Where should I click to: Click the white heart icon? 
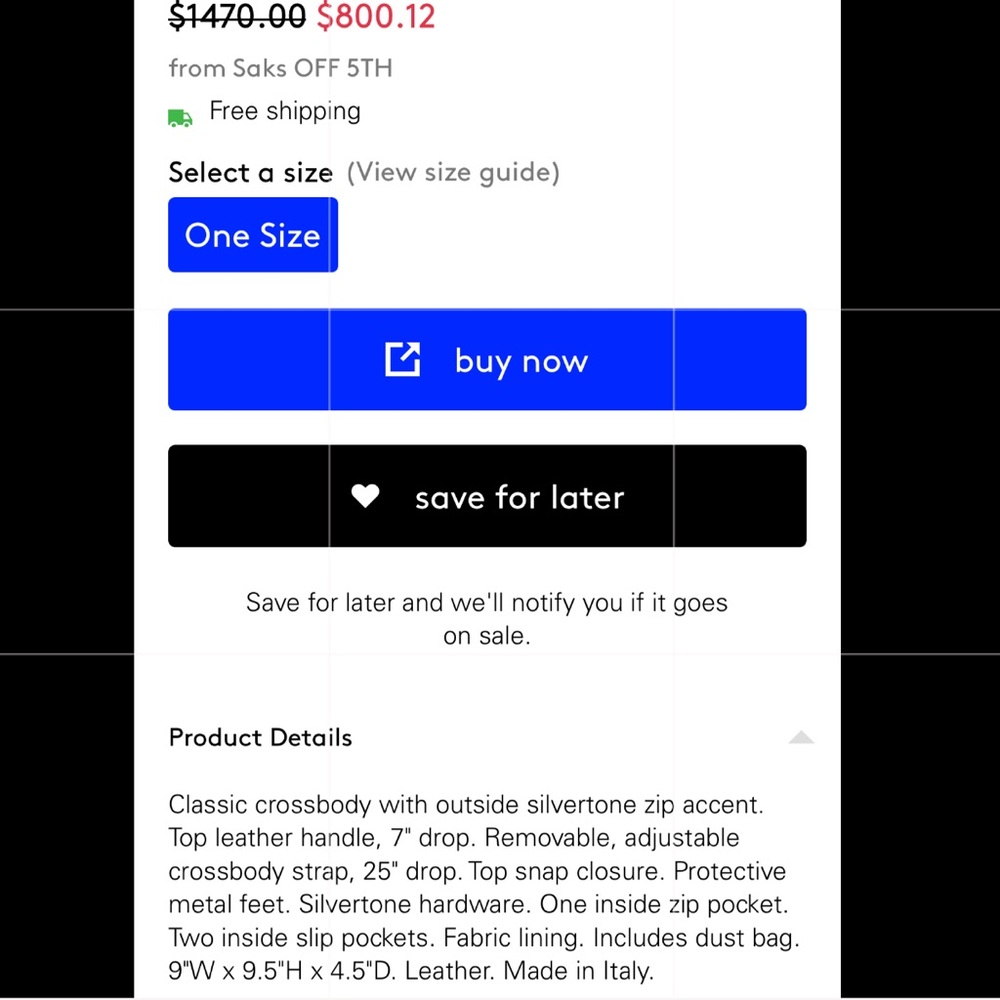tap(365, 496)
